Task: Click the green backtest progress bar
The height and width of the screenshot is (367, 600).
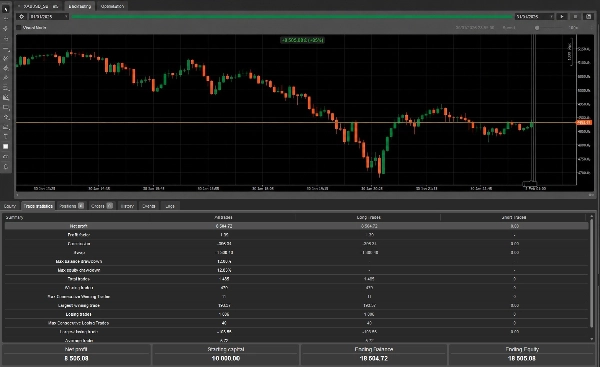Action: point(292,16)
